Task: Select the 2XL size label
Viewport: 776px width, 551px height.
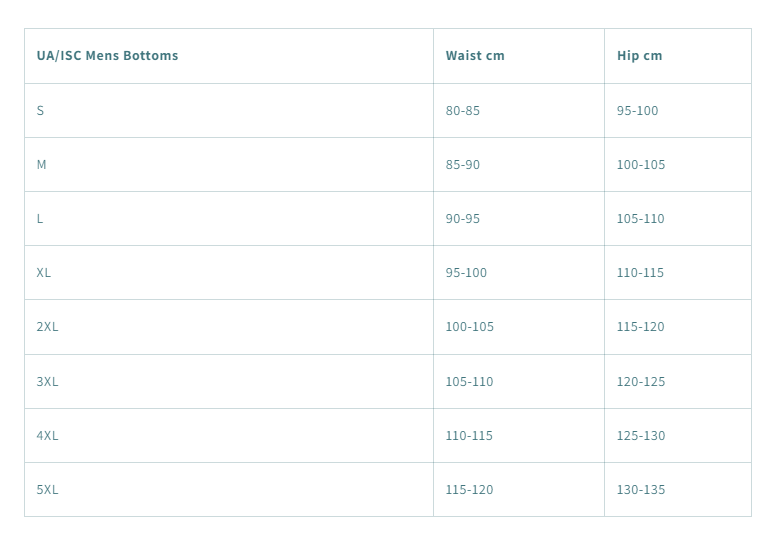Action: [47, 326]
